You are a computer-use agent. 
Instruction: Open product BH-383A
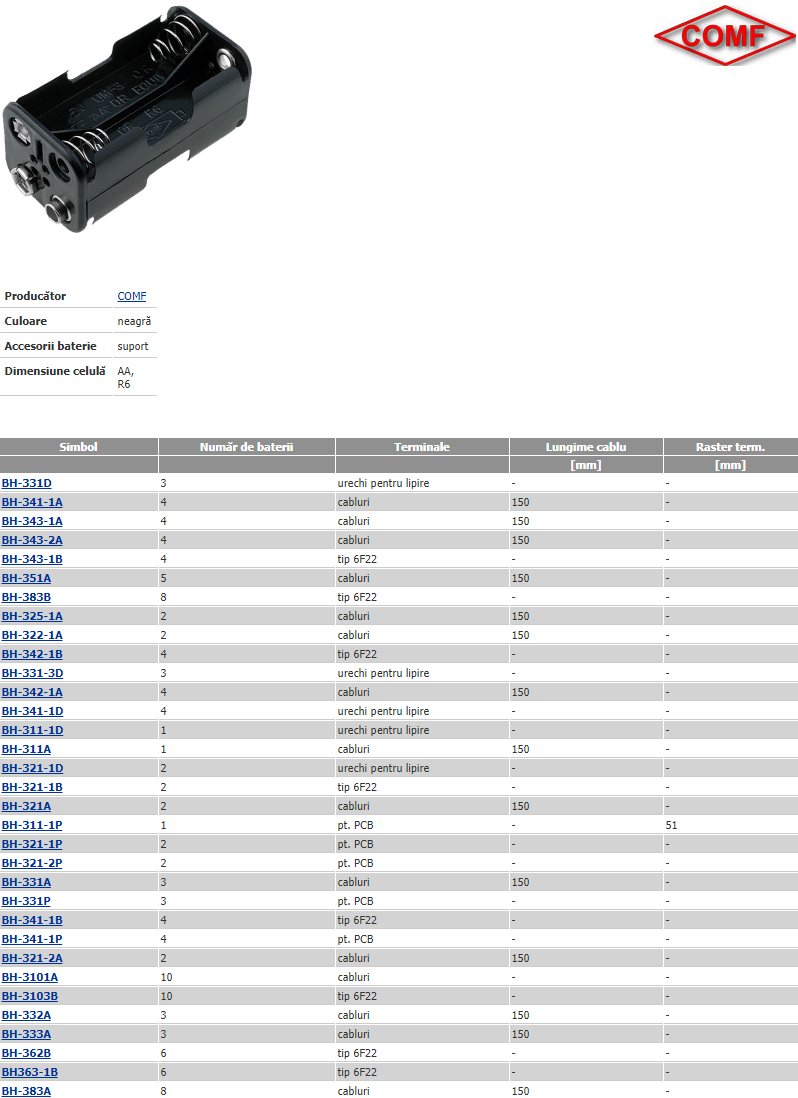click(27, 1091)
